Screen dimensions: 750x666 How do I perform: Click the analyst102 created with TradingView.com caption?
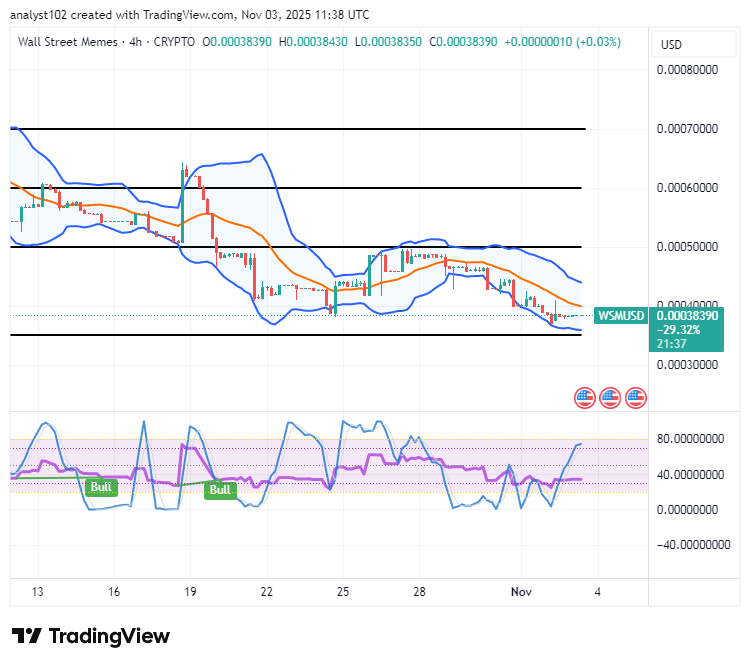tap(190, 15)
